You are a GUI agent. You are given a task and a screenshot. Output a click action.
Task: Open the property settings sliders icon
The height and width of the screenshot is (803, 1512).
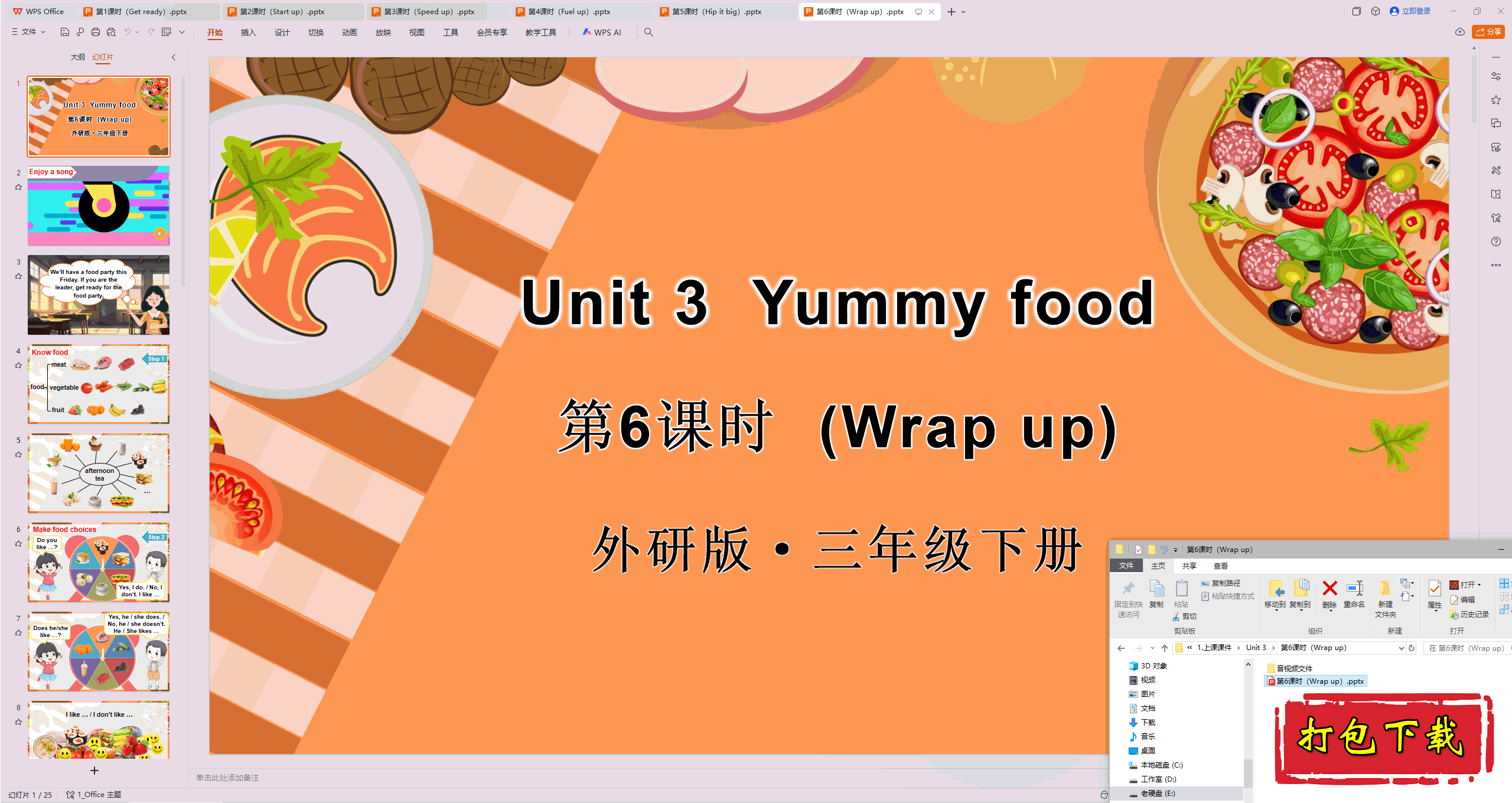1496,76
